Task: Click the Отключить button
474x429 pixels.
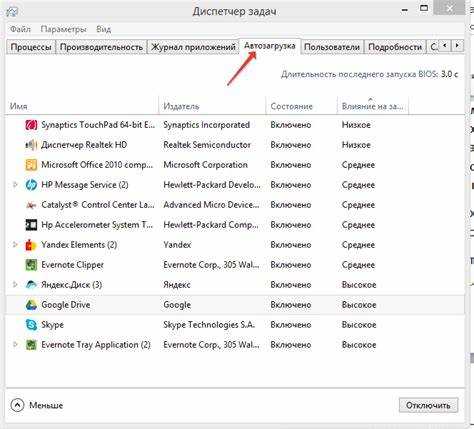Action: click(428, 405)
